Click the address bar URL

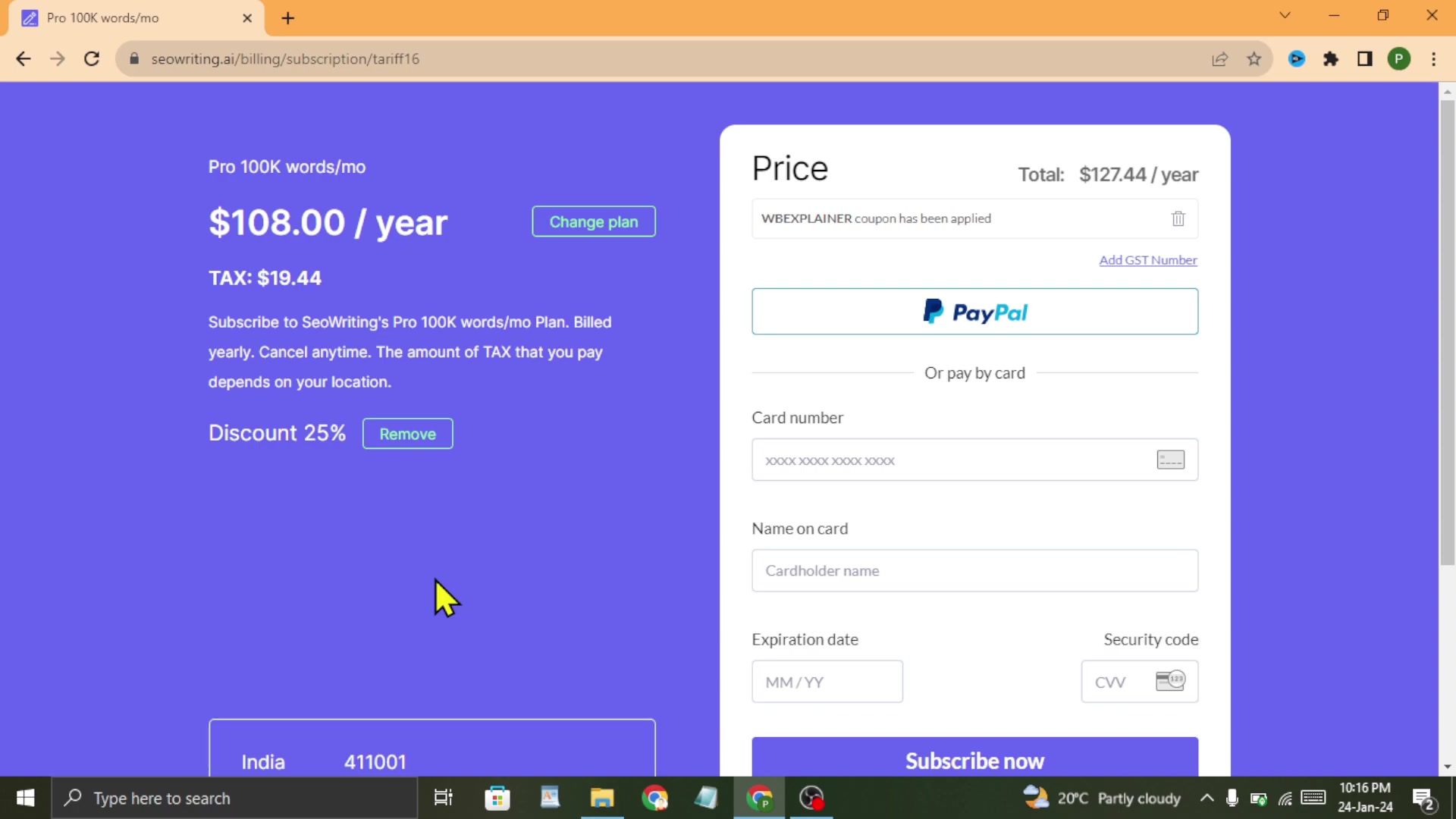[x=285, y=59]
